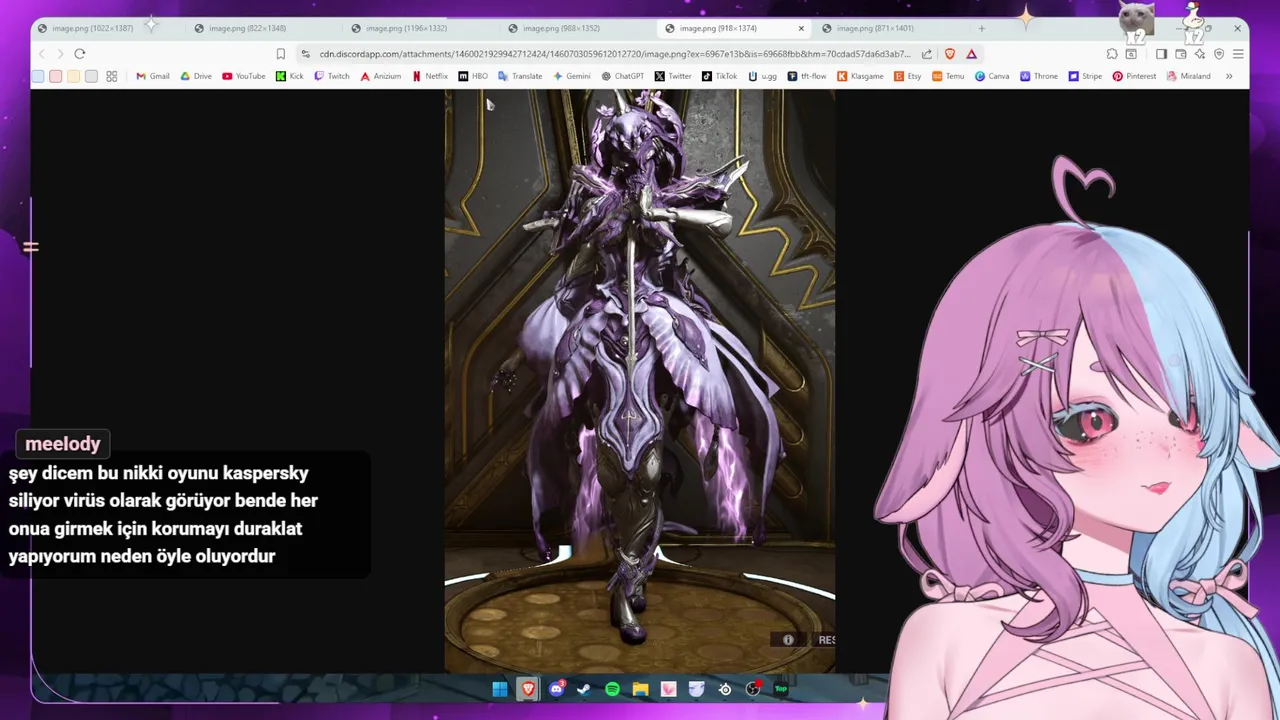Click the red bookmark folder icon
The image size is (1280, 720).
56,76
